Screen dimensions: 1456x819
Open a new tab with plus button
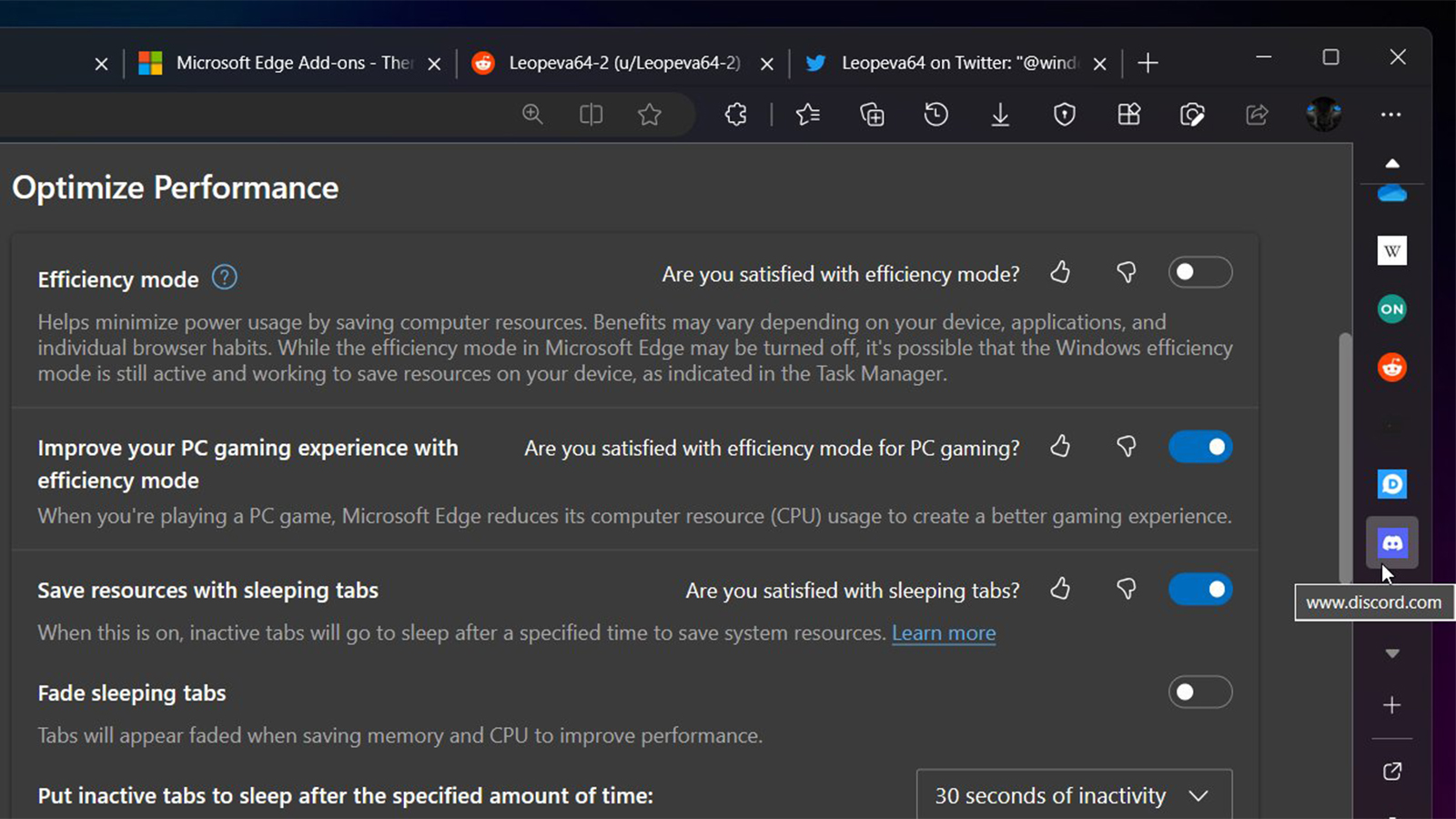point(1148,63)
